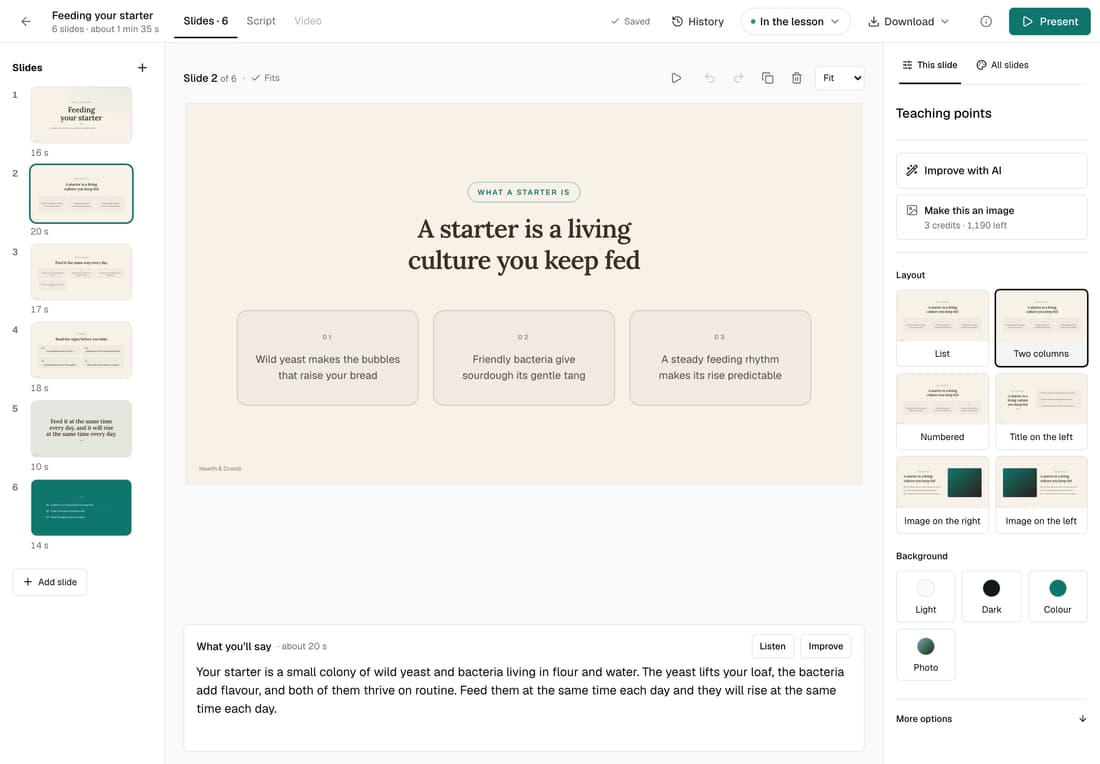
Task: Switch to the Video tab
Action: pos(308,21)
